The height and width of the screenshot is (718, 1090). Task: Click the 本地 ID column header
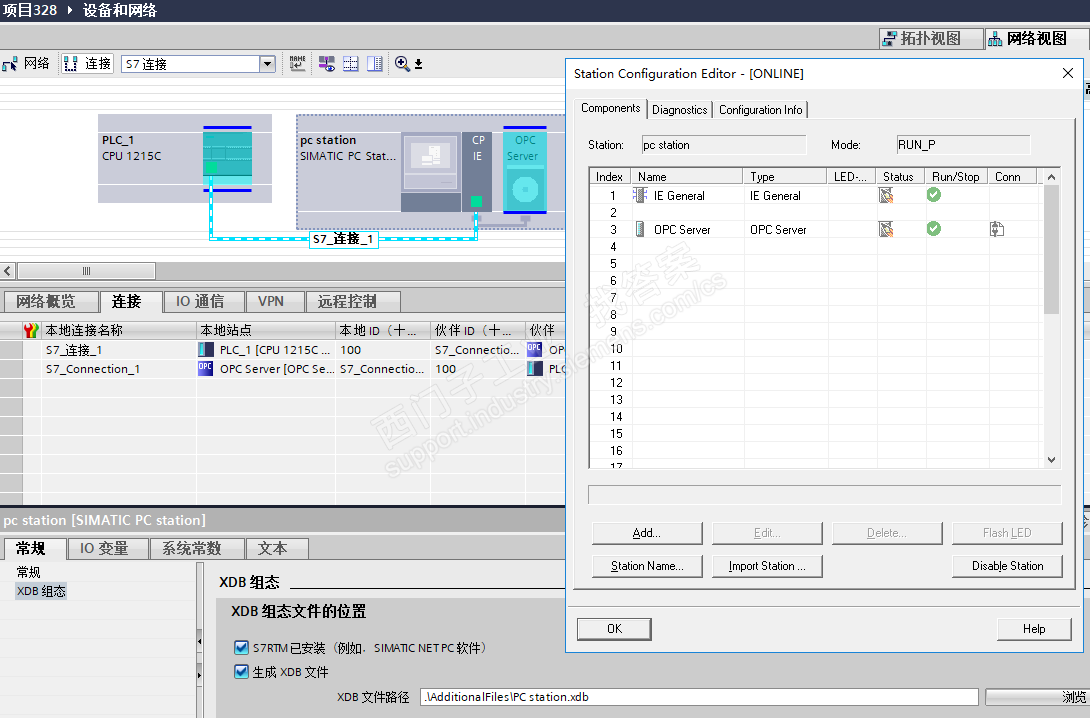tap(382, 330)
